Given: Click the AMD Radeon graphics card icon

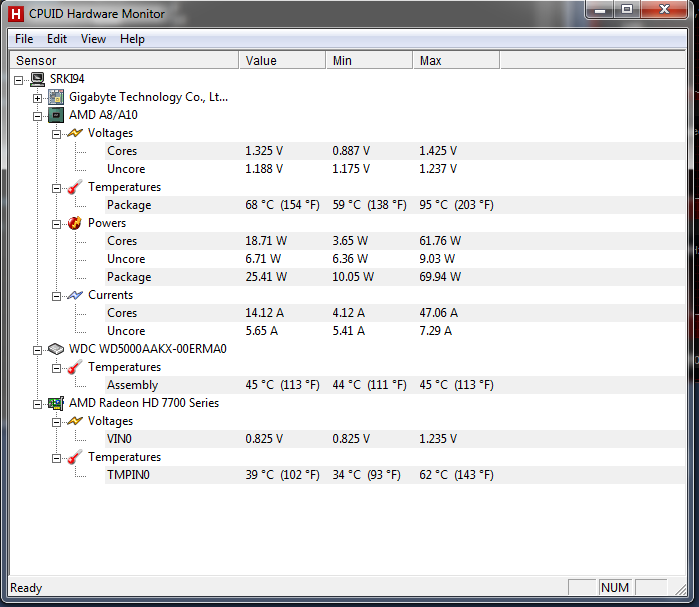Looking at the screenshot, I should [56, 403].
